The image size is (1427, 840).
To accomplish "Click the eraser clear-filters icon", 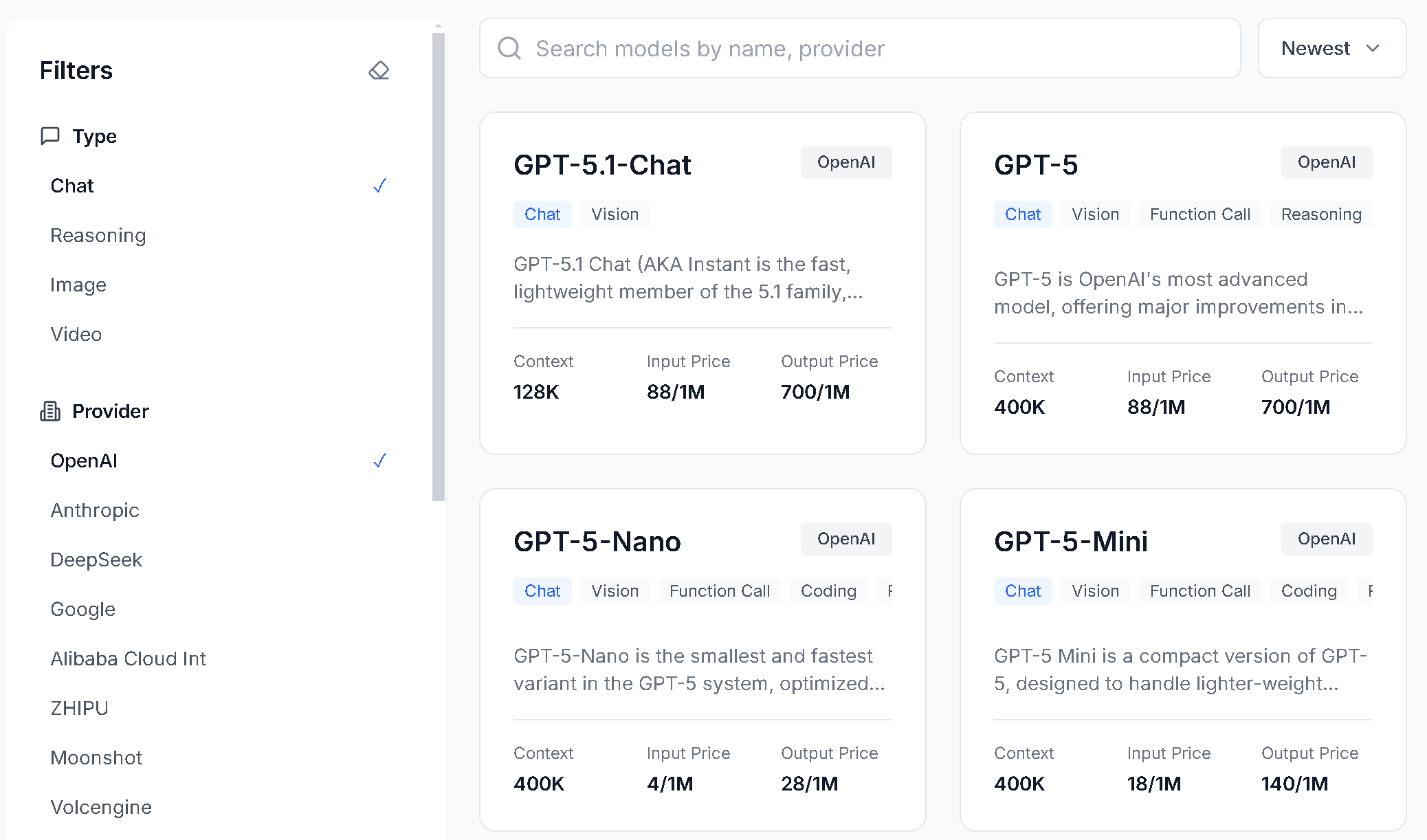I will [379, 70].
